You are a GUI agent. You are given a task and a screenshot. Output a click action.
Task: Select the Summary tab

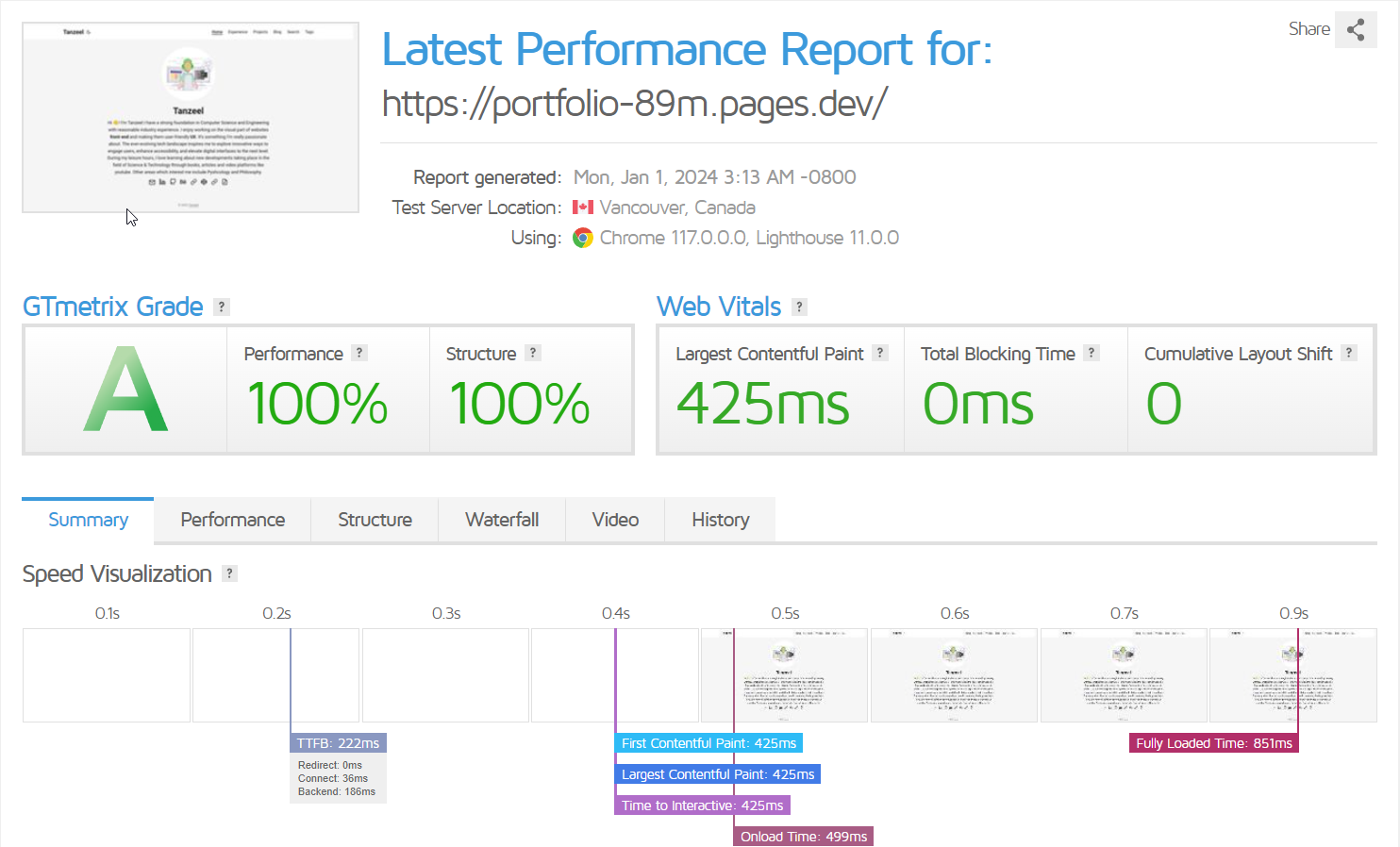pos(88,520)
